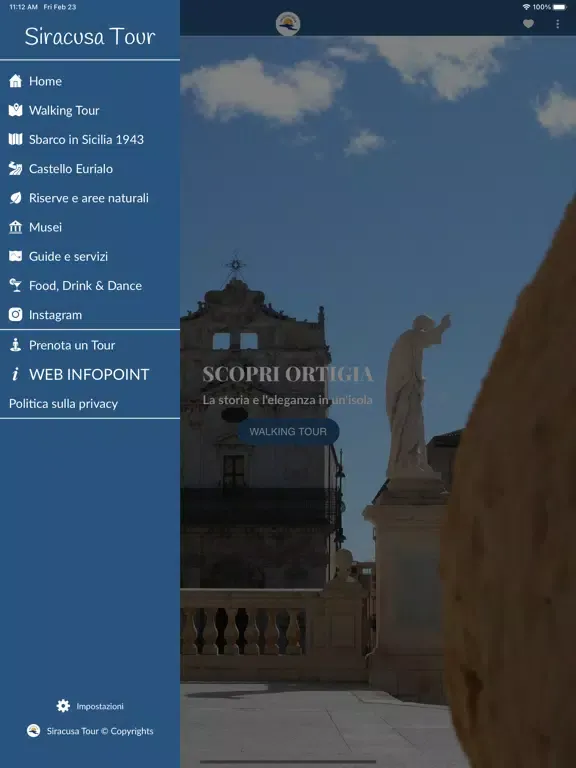
Task: Click the Siracusa Tour sidebar title
Action: (x=90, y=37)
